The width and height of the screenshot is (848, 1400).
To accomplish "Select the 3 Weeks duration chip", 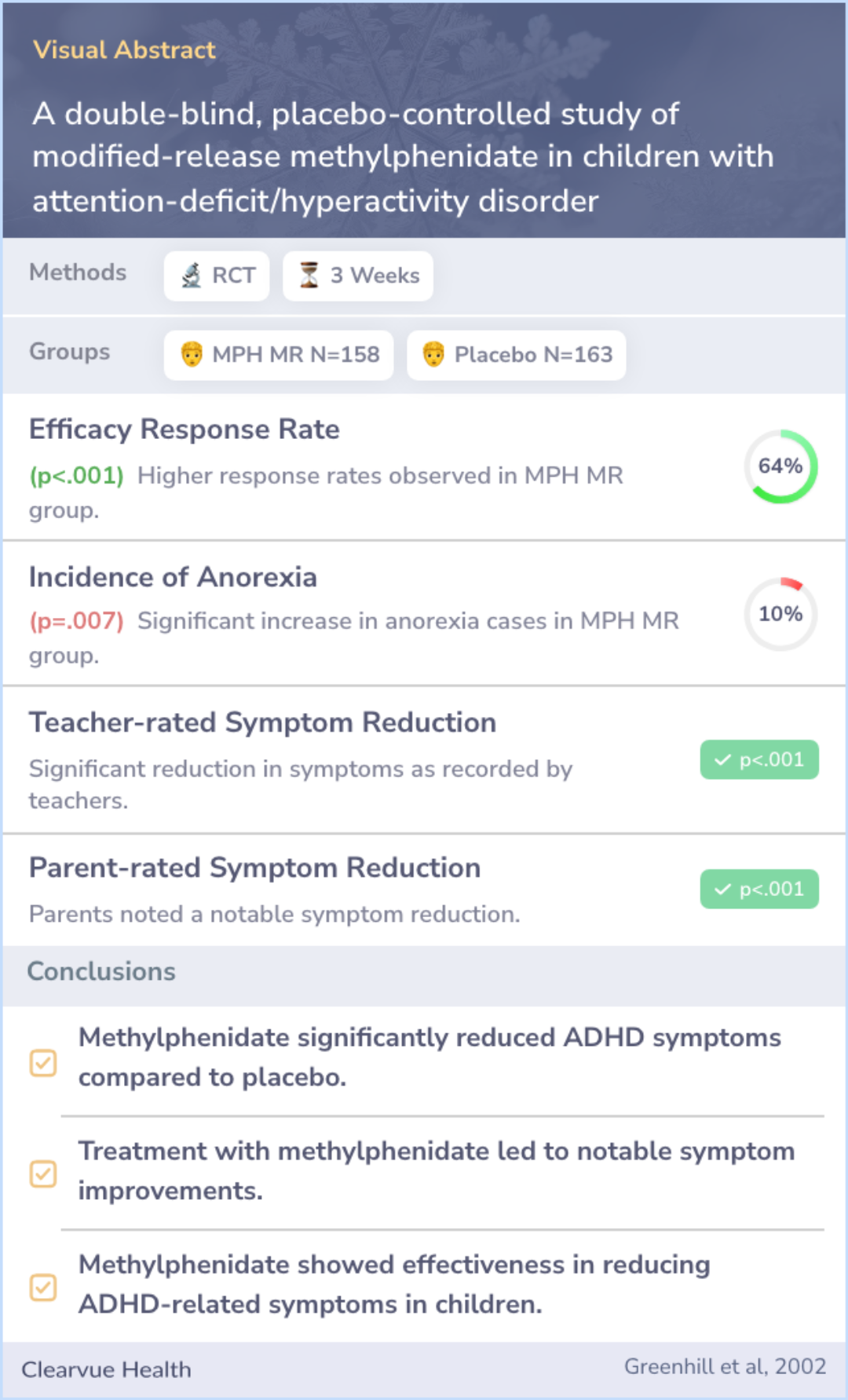I will click(x=358, y=276).
